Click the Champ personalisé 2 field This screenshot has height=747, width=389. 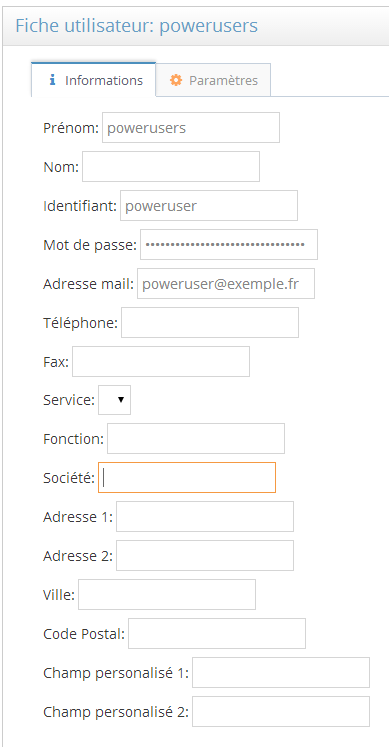(281, 712)
